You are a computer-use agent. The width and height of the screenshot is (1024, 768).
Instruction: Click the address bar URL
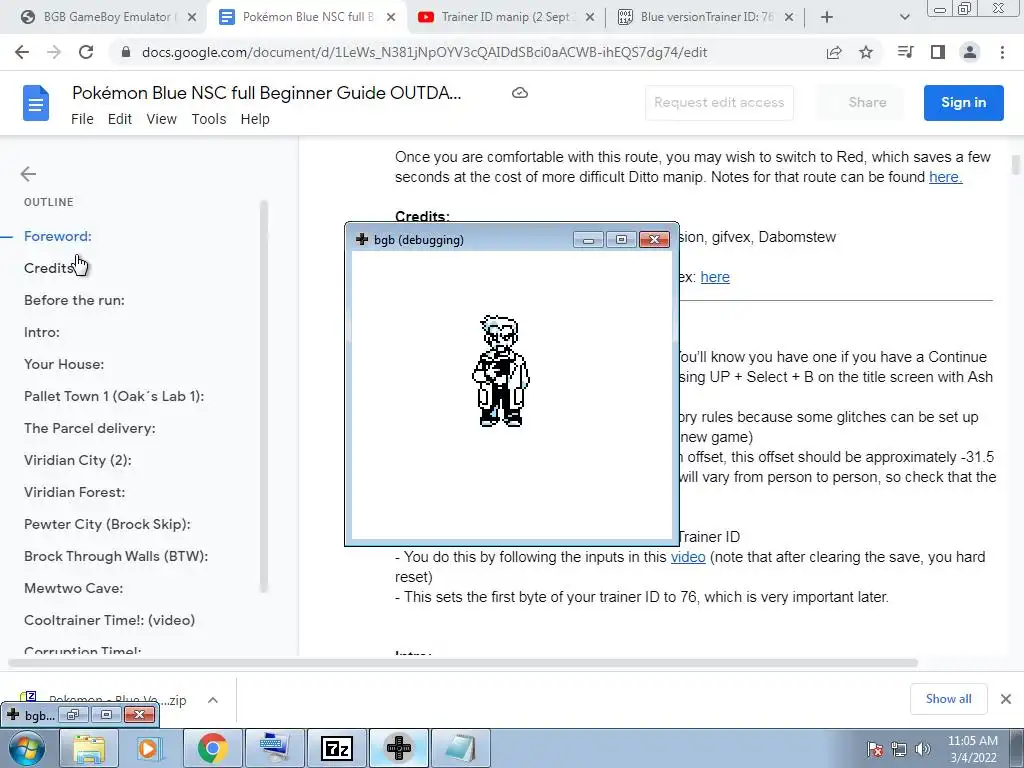click(x=424, y=52)
